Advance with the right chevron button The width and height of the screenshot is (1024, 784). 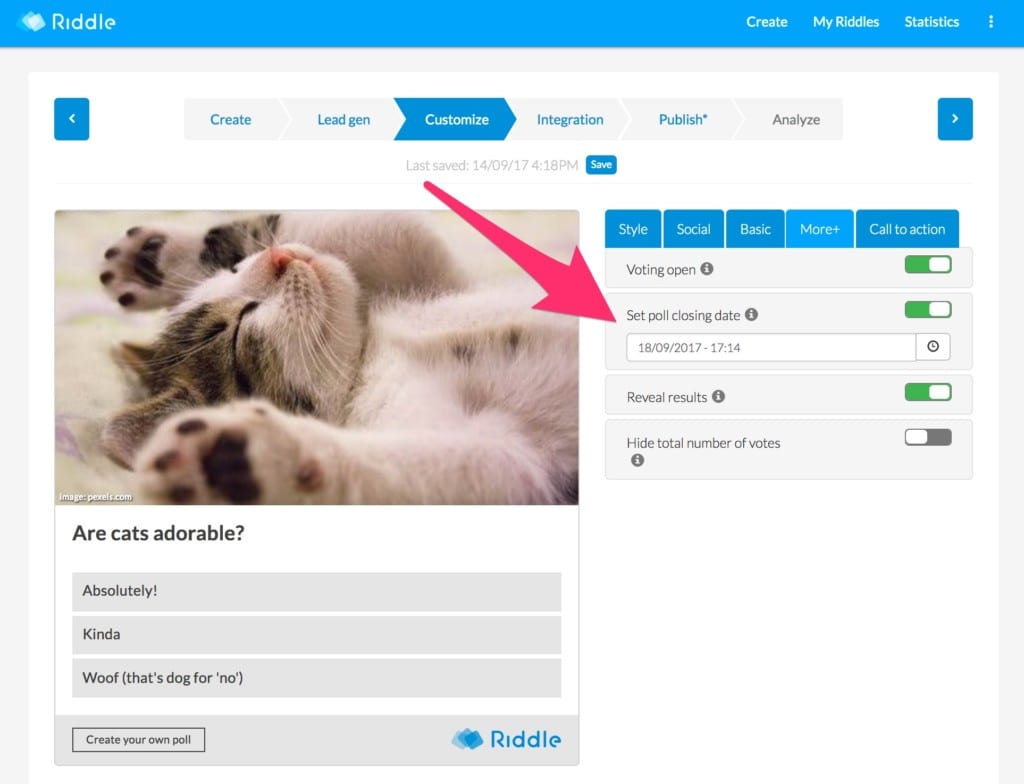tap(955, 119)
